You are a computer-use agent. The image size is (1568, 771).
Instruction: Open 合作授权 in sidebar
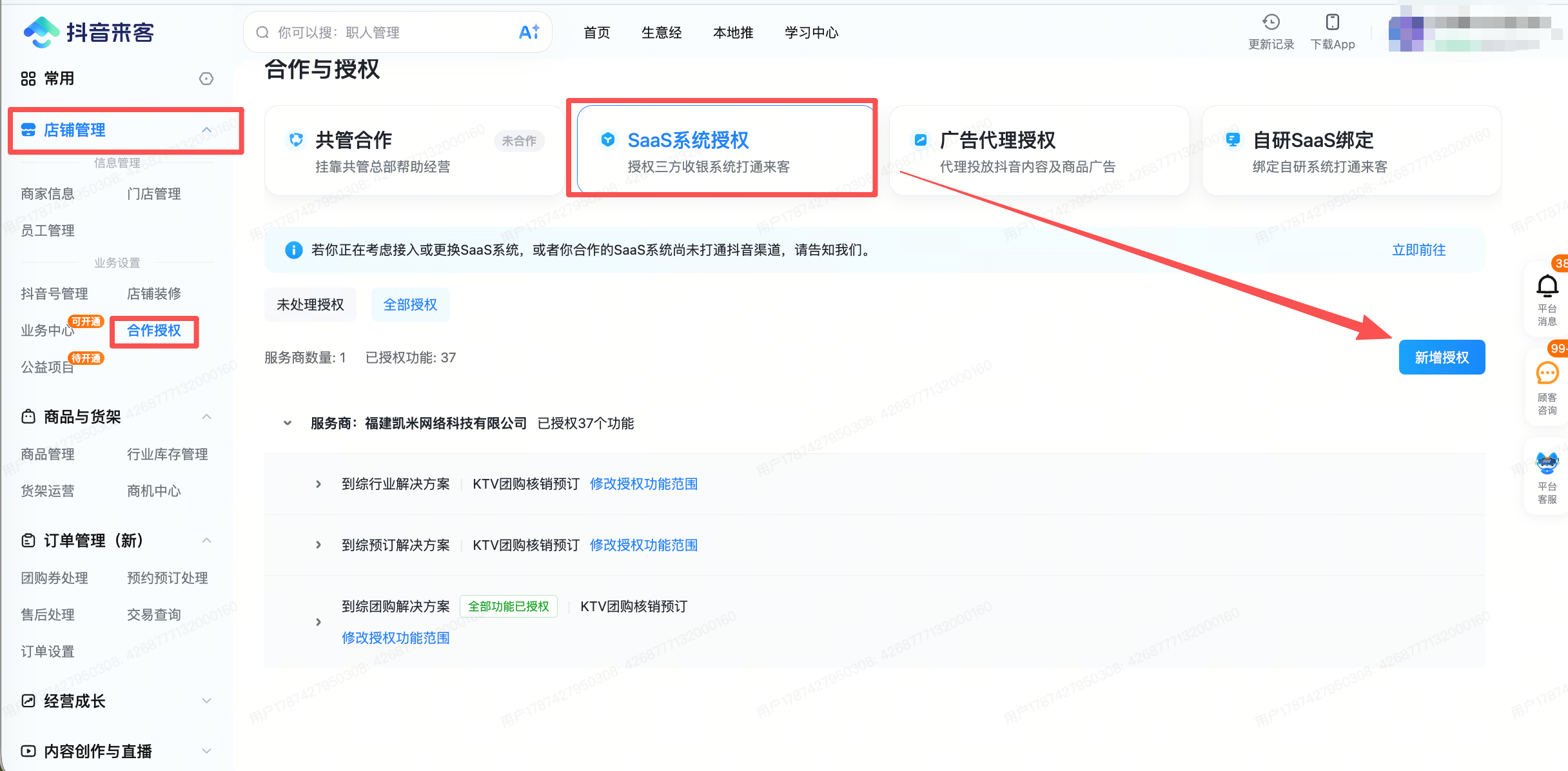point(153,331)
